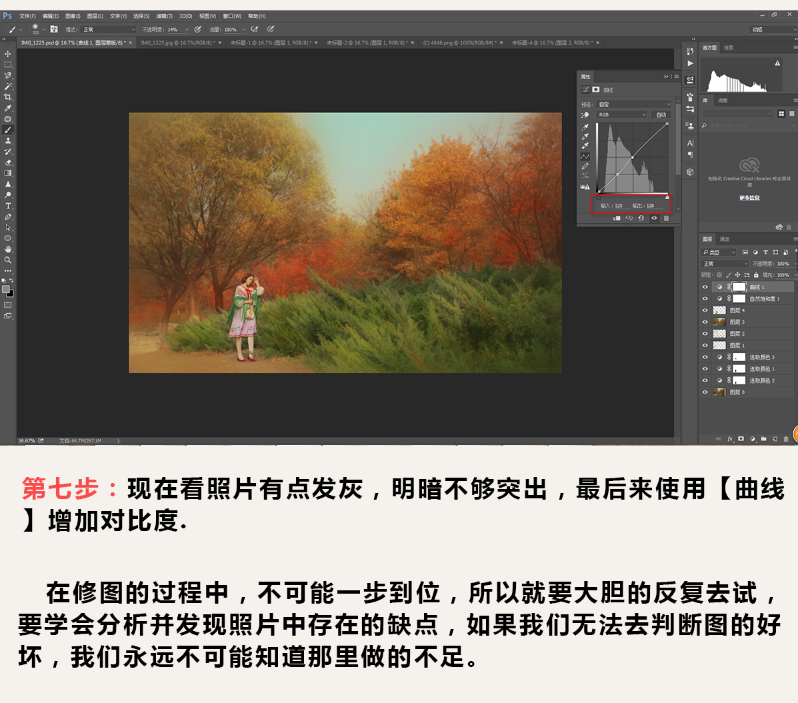Open the 3D panel cube icon
Image resolution: width=798 pixels, height=703 pixels.
690,172
